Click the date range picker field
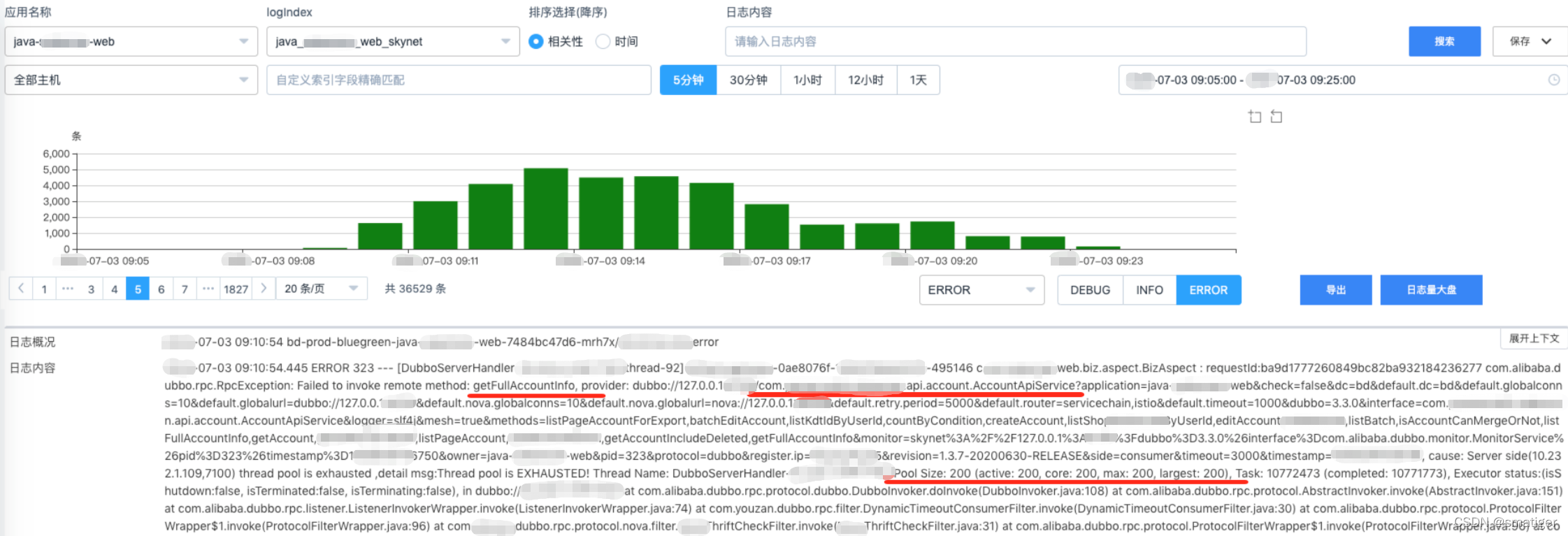The image size is (1568, 536). [x=1342, y=80]
